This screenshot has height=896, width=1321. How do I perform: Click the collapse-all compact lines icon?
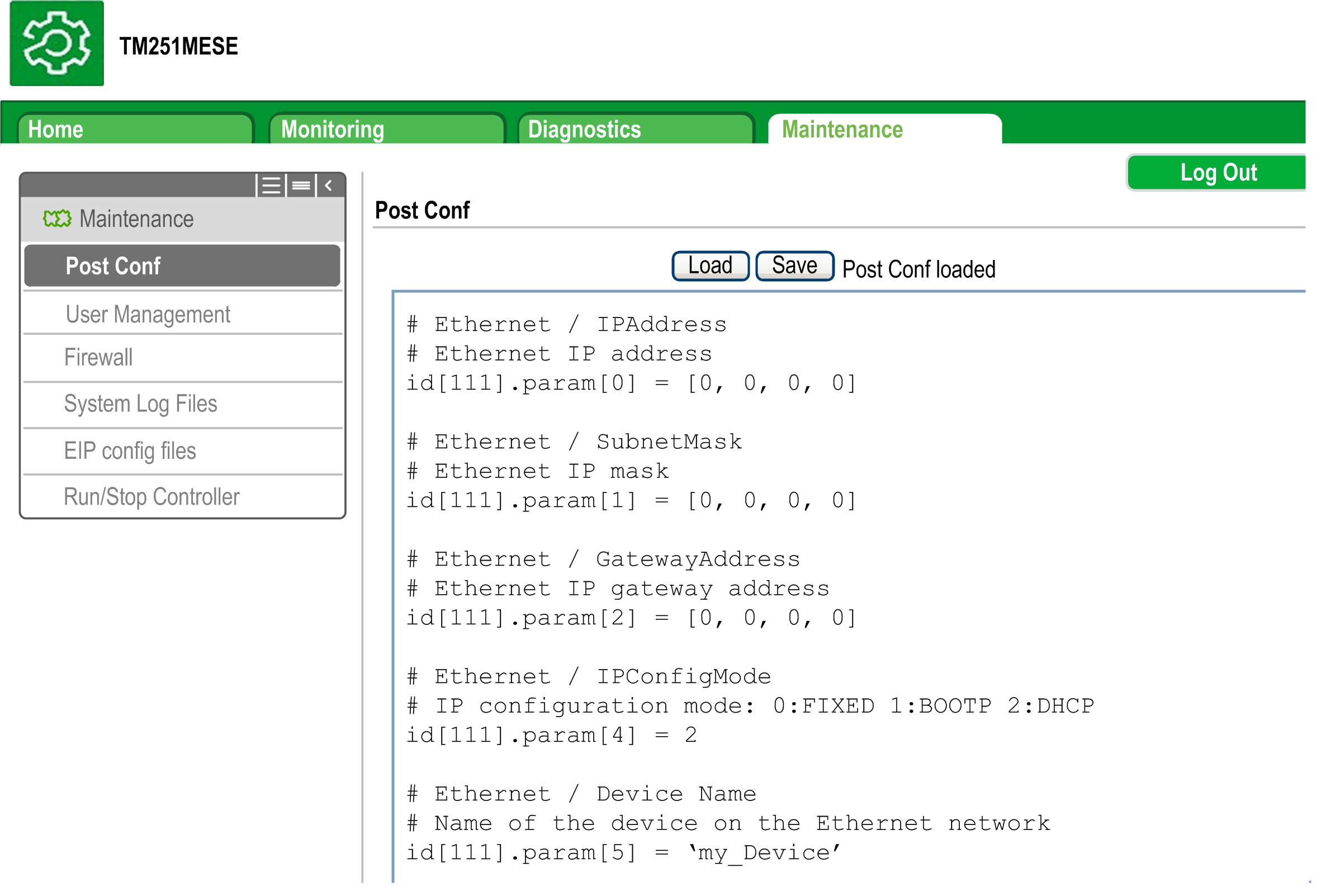301,186
